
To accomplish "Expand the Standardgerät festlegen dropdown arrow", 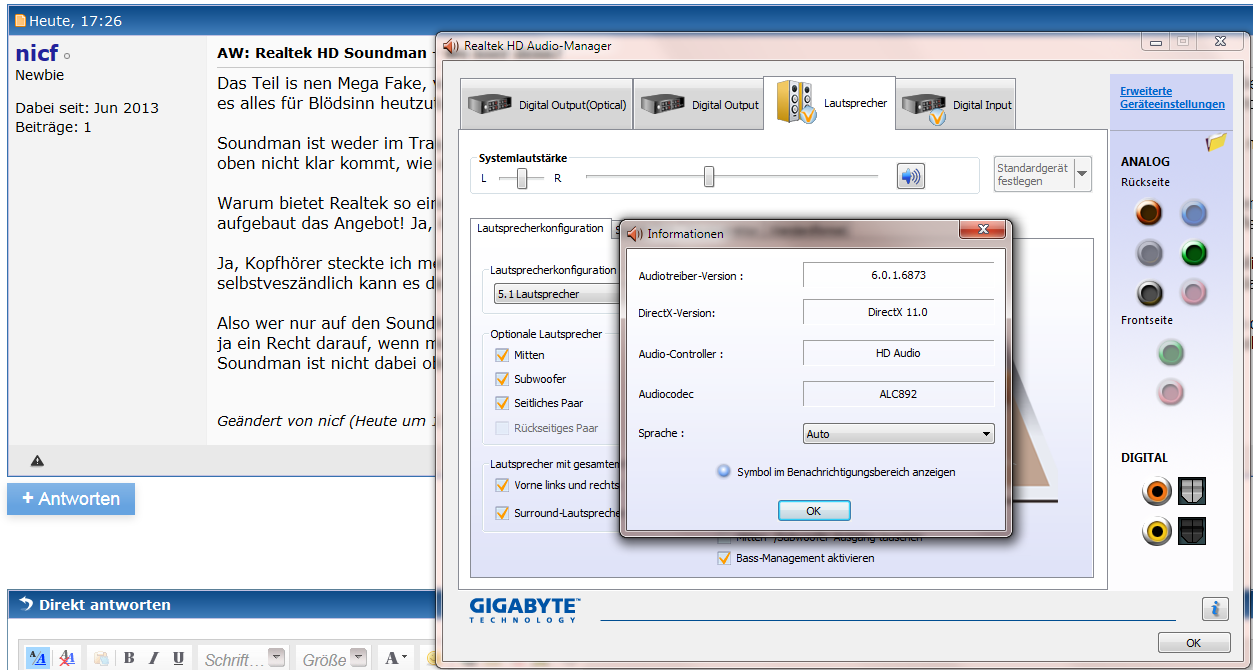I will [1082, 174].
